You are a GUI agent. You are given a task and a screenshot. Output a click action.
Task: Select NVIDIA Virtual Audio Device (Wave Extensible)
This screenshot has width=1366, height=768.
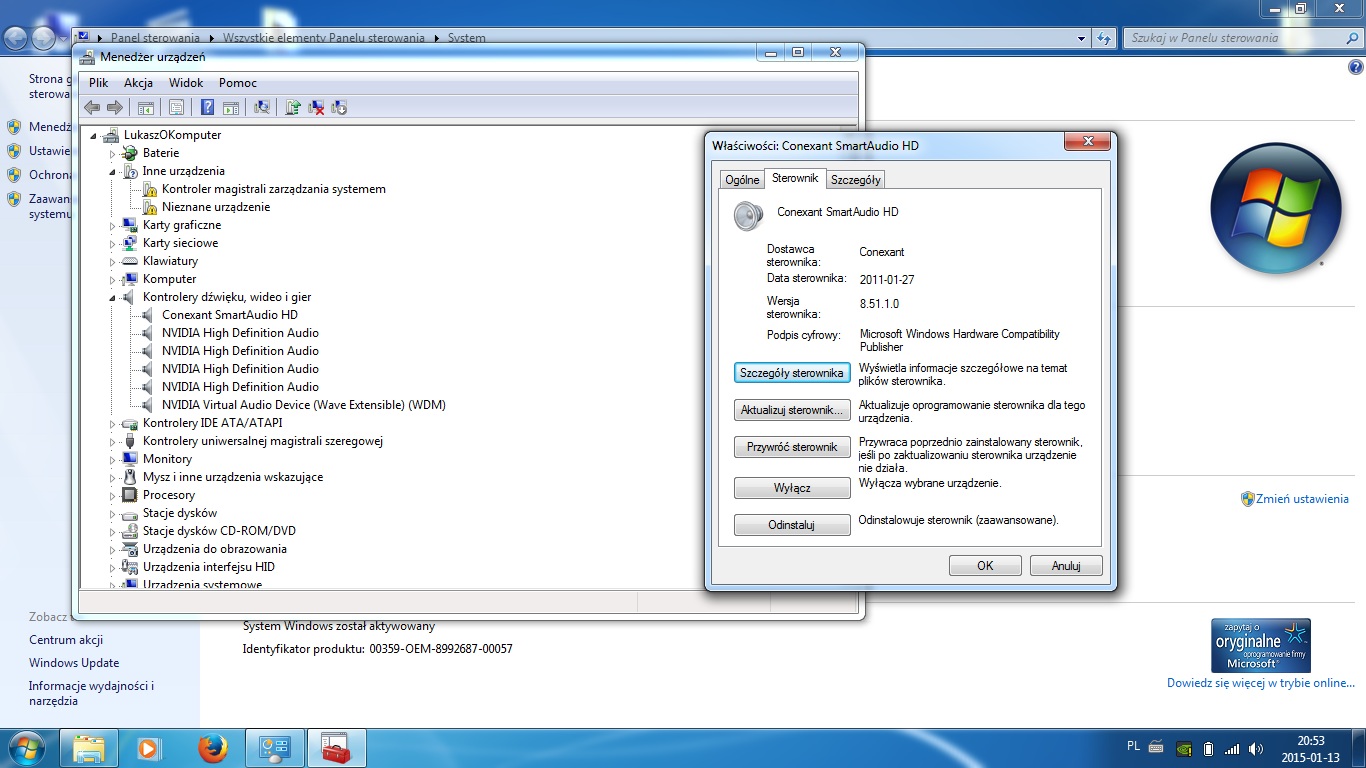(304, 405)
